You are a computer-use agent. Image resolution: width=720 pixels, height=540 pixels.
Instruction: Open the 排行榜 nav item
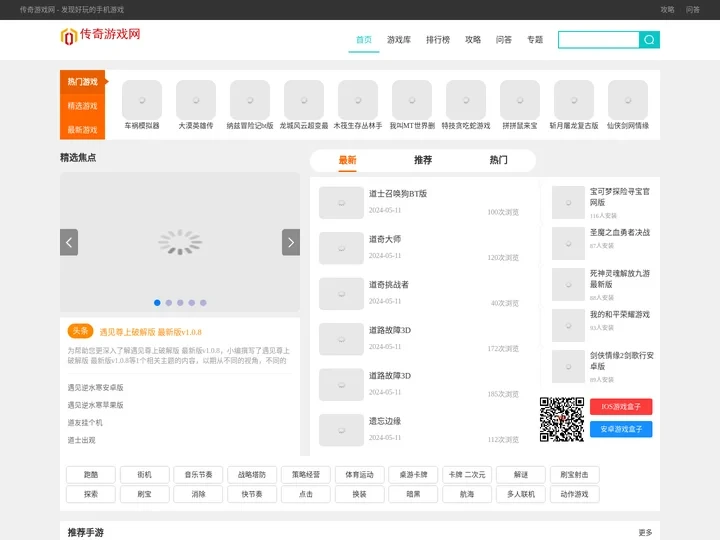[438, 39]
